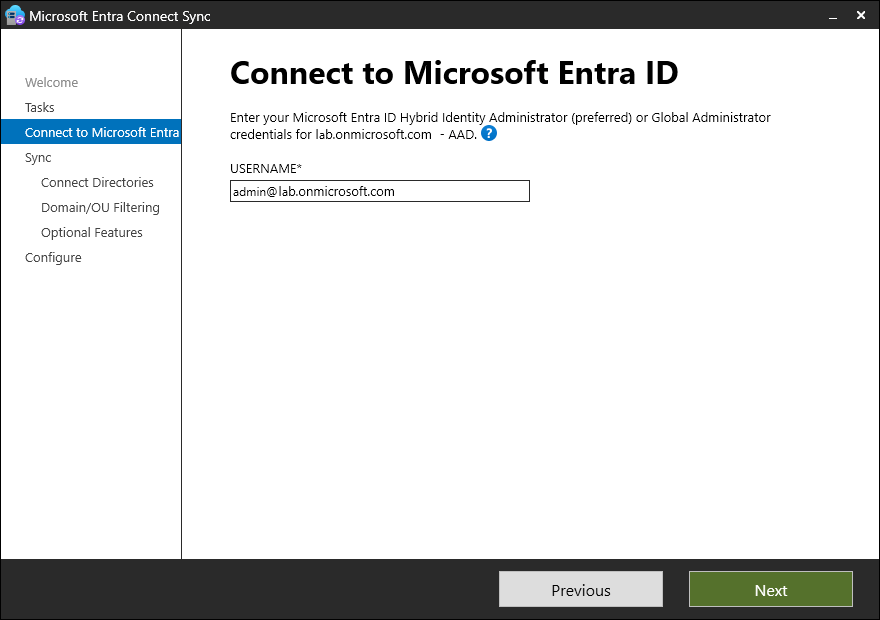Click the green Next button

[770, 590]
